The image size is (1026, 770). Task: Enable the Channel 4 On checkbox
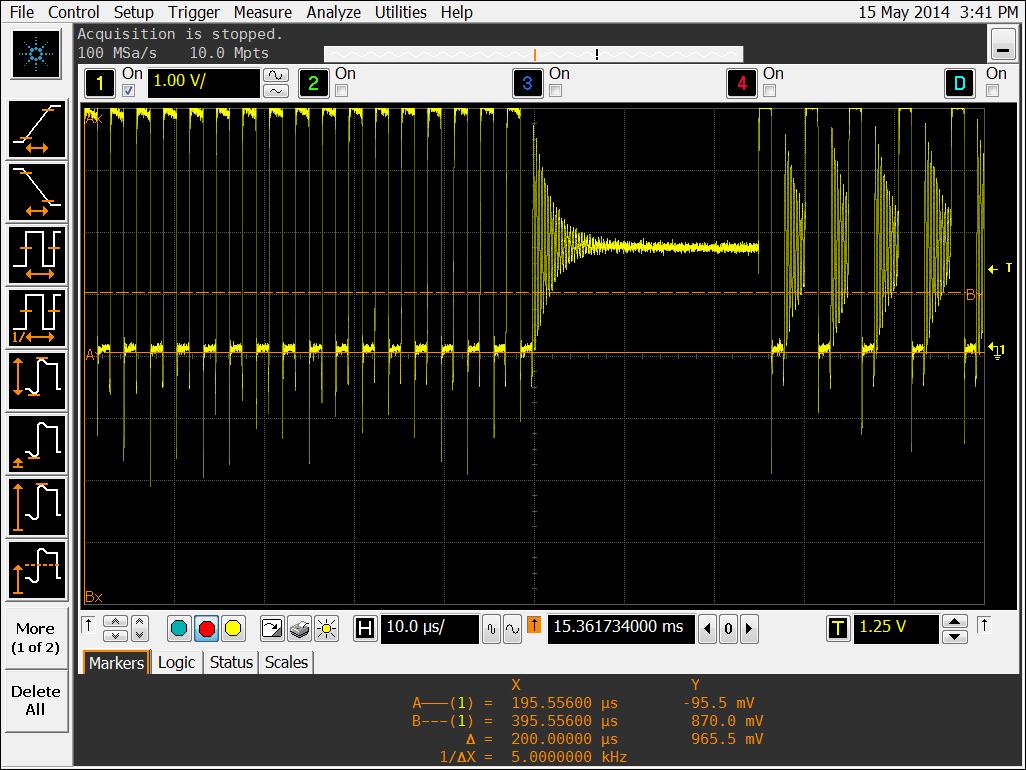pos(769,91)
